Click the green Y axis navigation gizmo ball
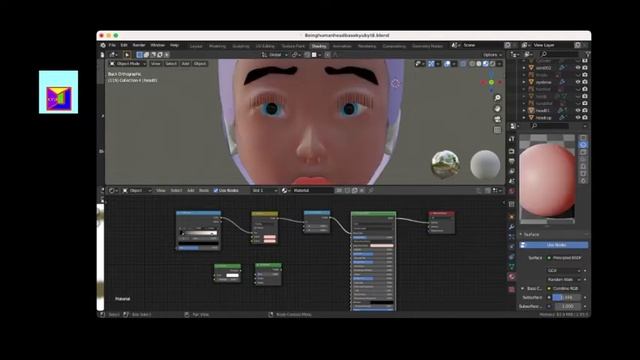The height and width of the screenshot is (360, 640). [491, 82]
